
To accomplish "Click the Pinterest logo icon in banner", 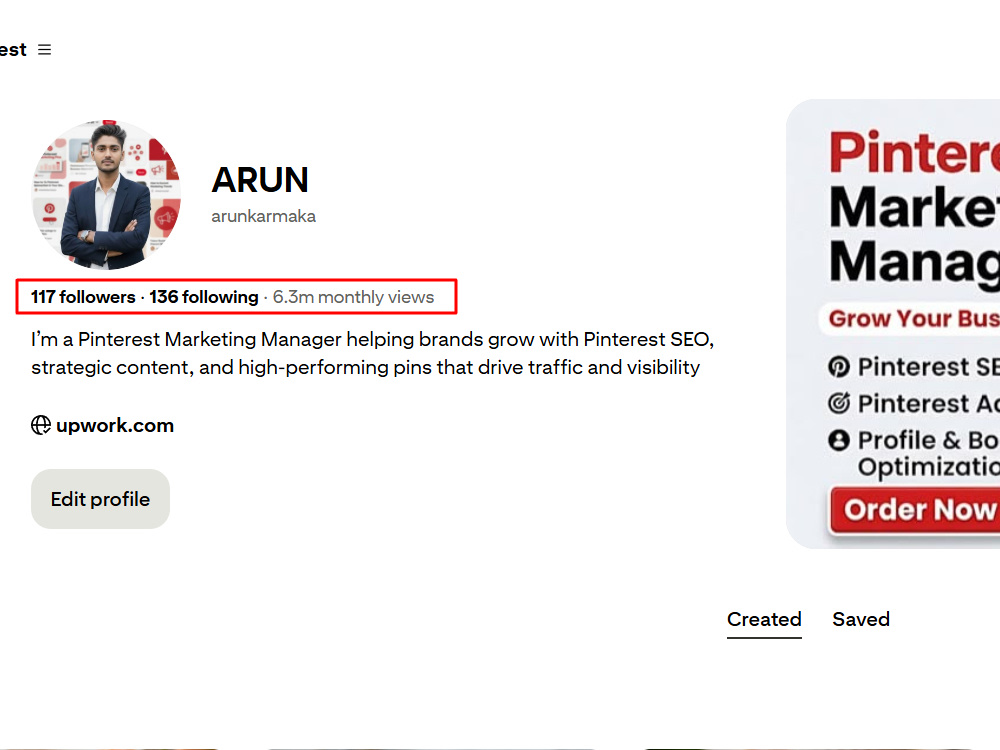I will [839, 367].
